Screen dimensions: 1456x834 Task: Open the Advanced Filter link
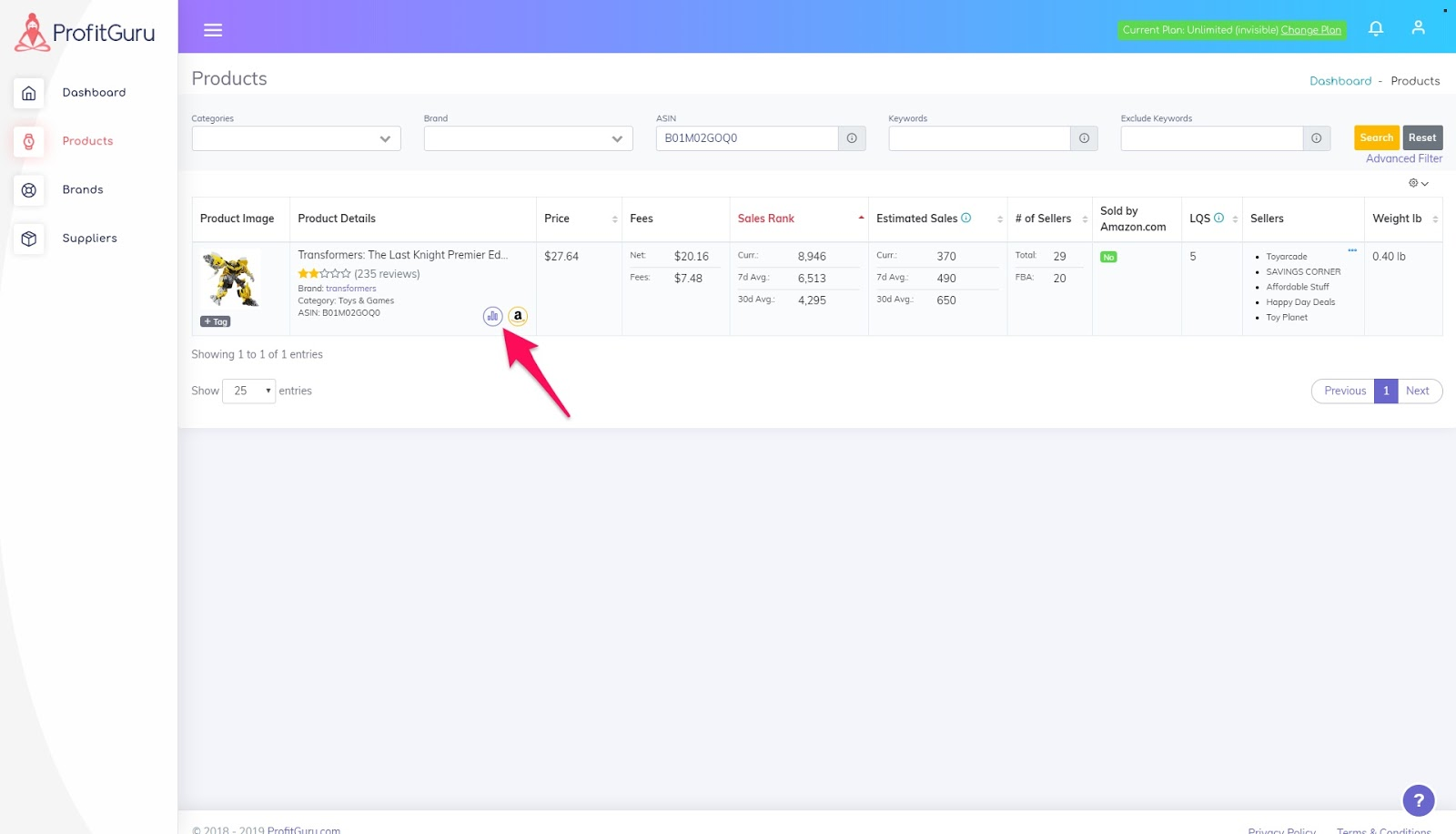1404,158
